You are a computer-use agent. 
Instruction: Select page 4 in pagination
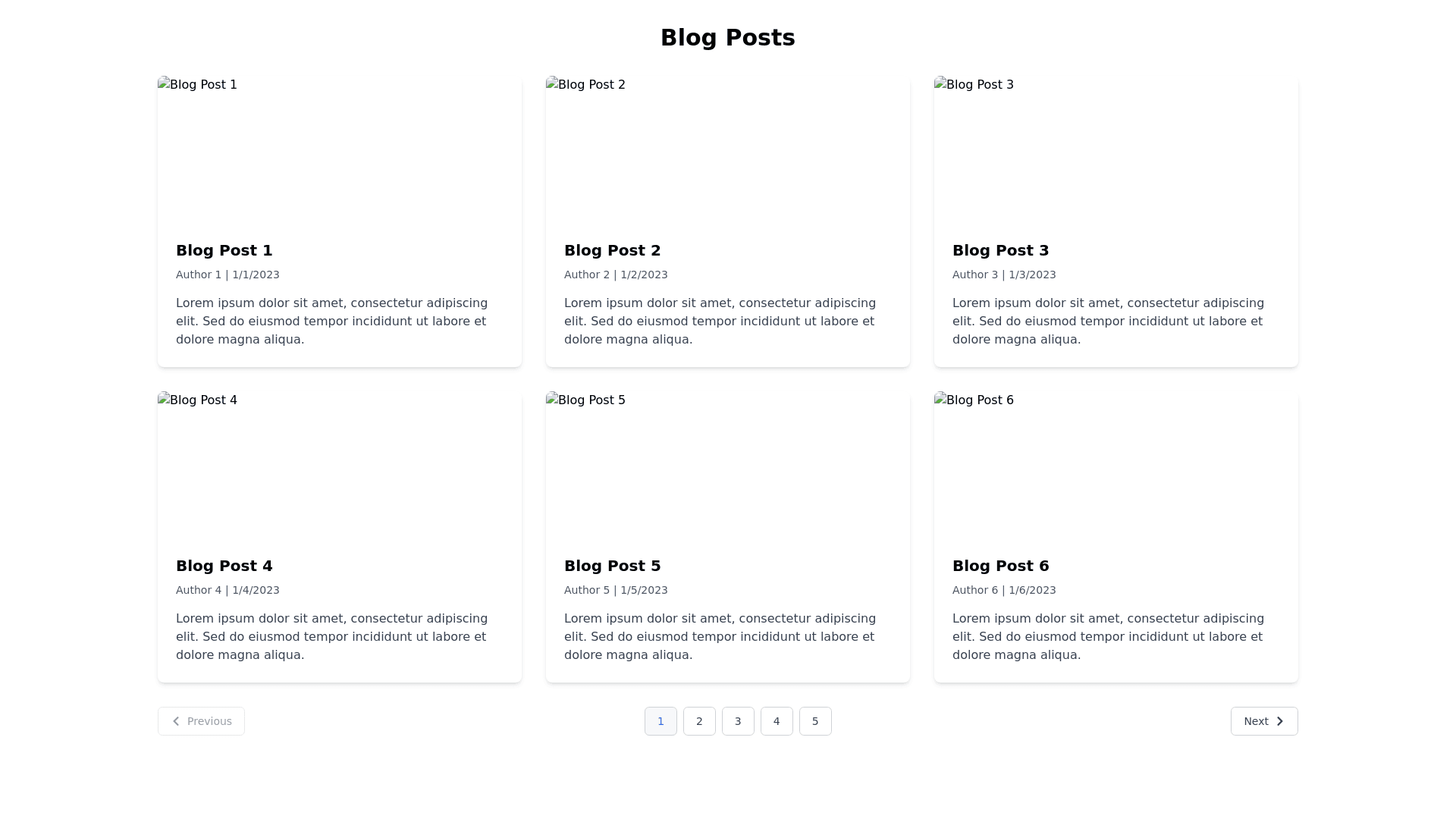(x=777, y=721)
